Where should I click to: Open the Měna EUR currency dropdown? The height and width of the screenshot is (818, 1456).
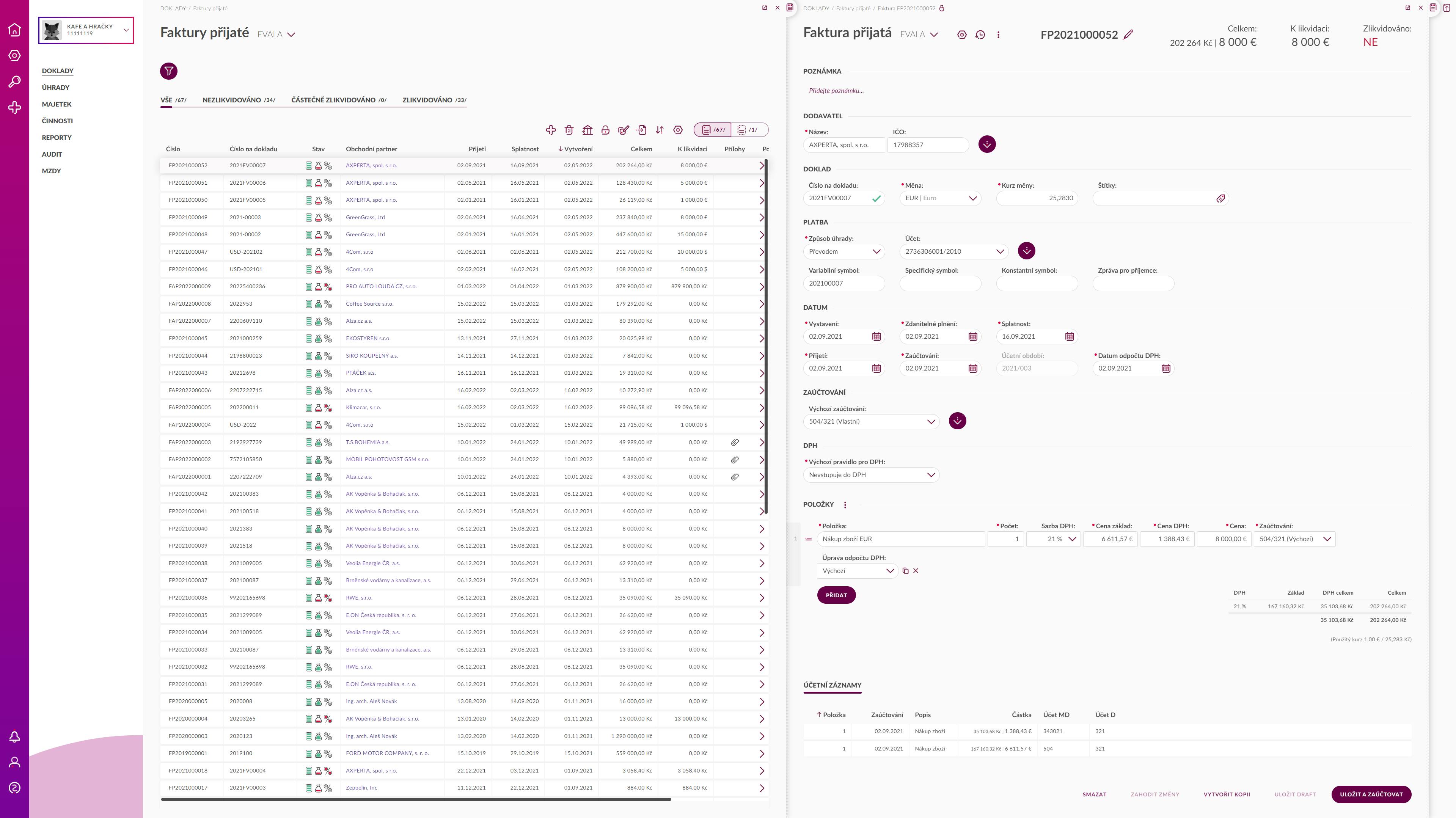click(x=941, y=198)
